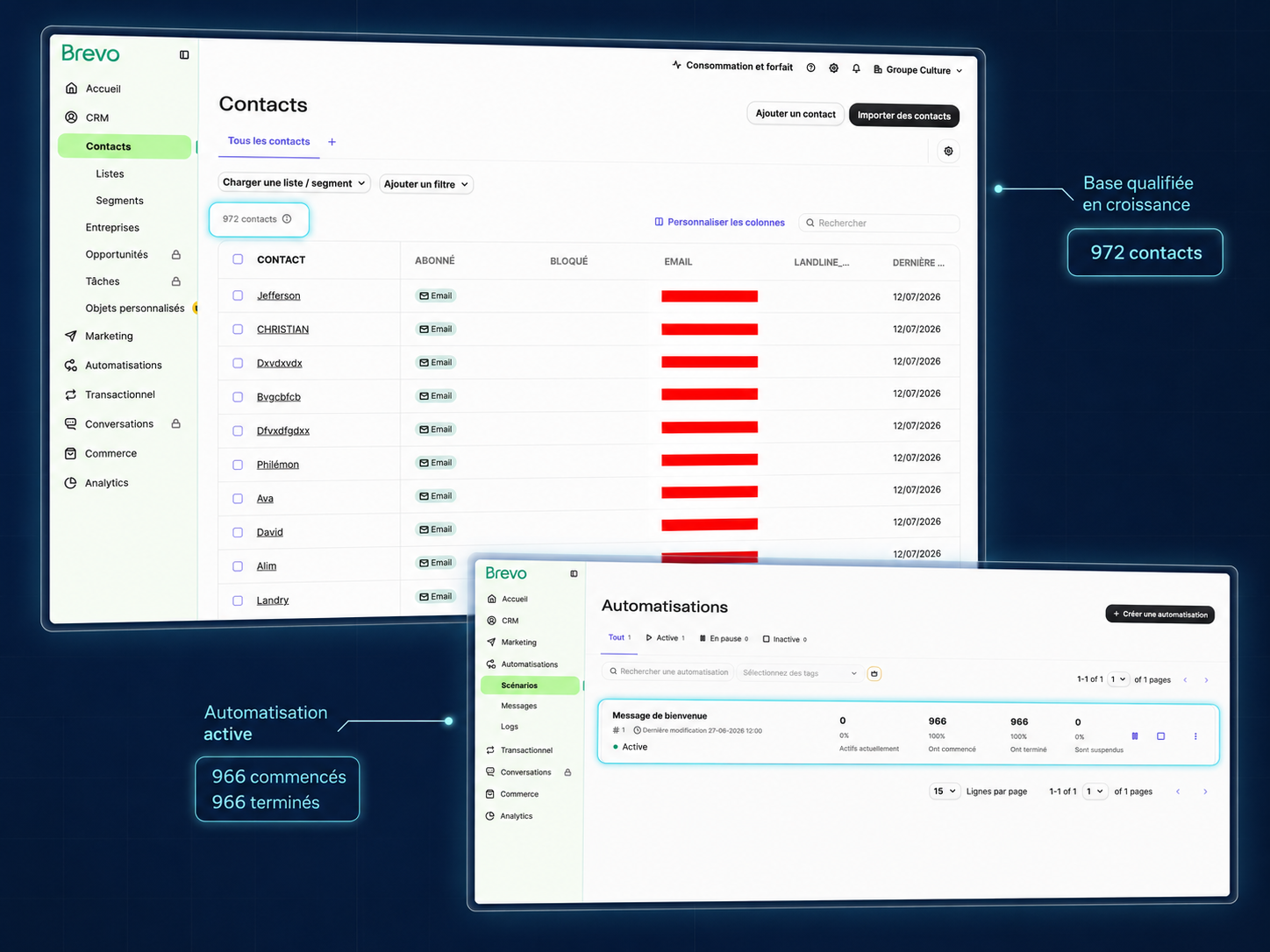Open the Groupe Culture account dropdown
This screenshot has width=1270, height=952.
pyautogui.click(x=918, y=70)
